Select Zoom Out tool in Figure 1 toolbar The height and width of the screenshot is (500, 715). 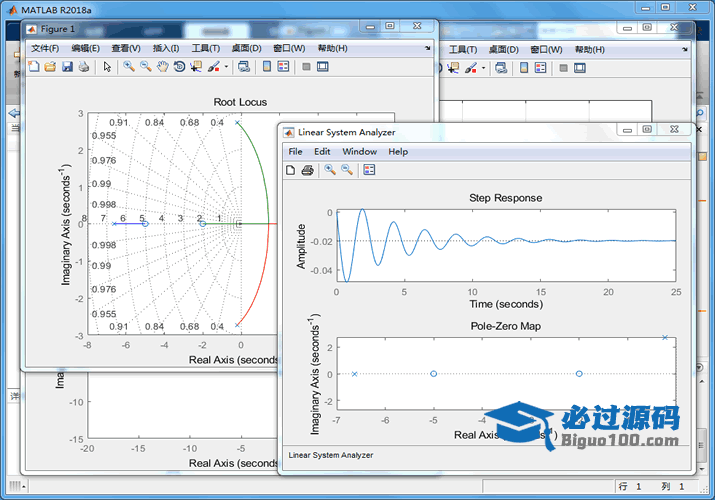(x=146, y=67)
